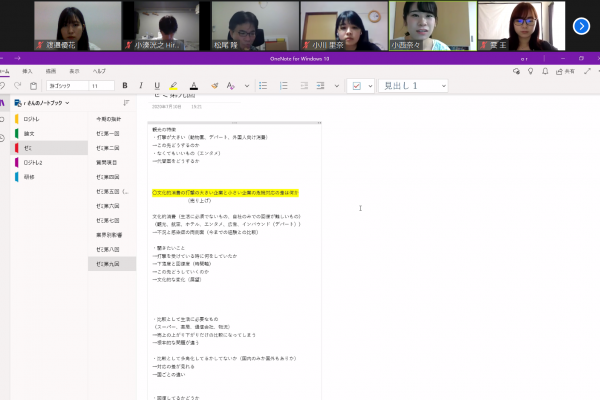Image resolution: width=600 pixels, height=400 pixels.
Task: Select the yellow highlighter tool
Action: point(173,86)
